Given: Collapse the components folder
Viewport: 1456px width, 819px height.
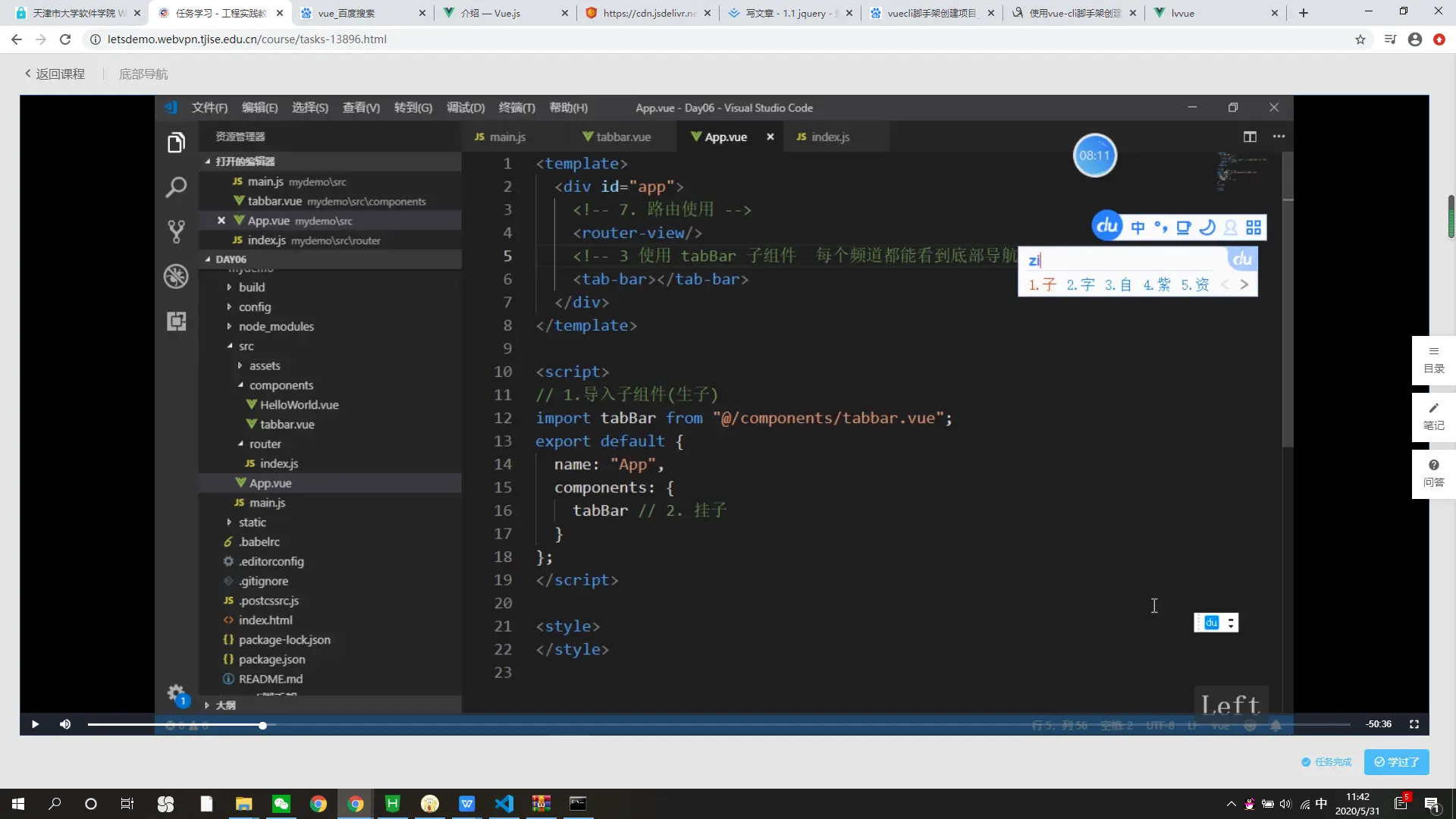Looking at the screenshot, I should point(281,385).
